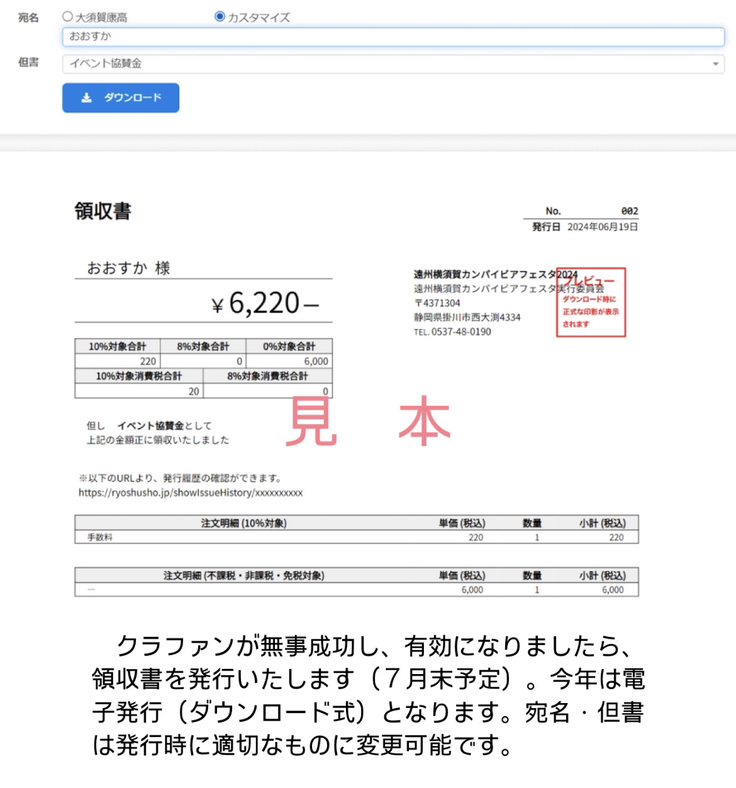Click the TEL. 0537-48-0190 phone number
736x788 pixels.
pyautogui.click(x=453, y=332)
